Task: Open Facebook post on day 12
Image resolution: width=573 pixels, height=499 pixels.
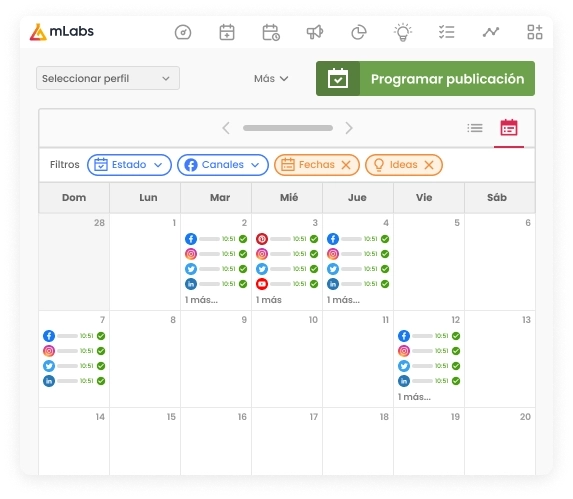Action: point(429,336)
